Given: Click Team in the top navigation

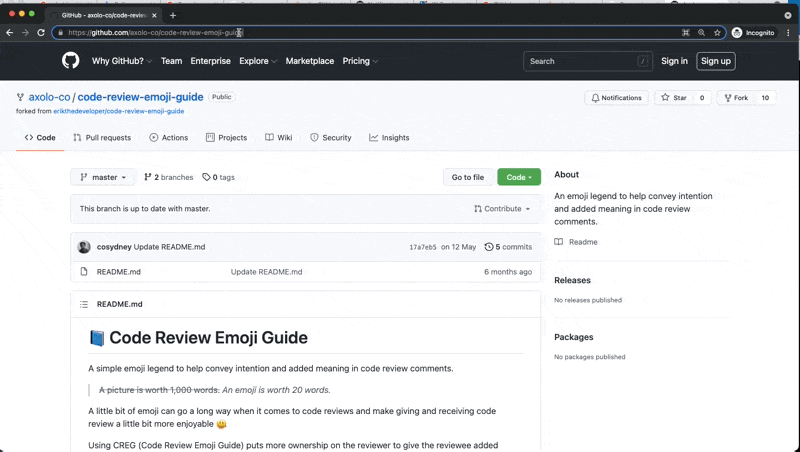Looking at the screenshot, I should 171,61.
